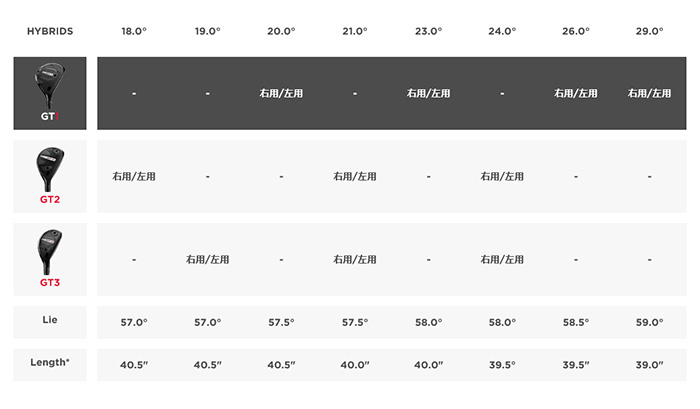The image size is (700, 409).
Task: Select the 21.0° loft column header
Action: pyautogui.click(x=355, y=31)
